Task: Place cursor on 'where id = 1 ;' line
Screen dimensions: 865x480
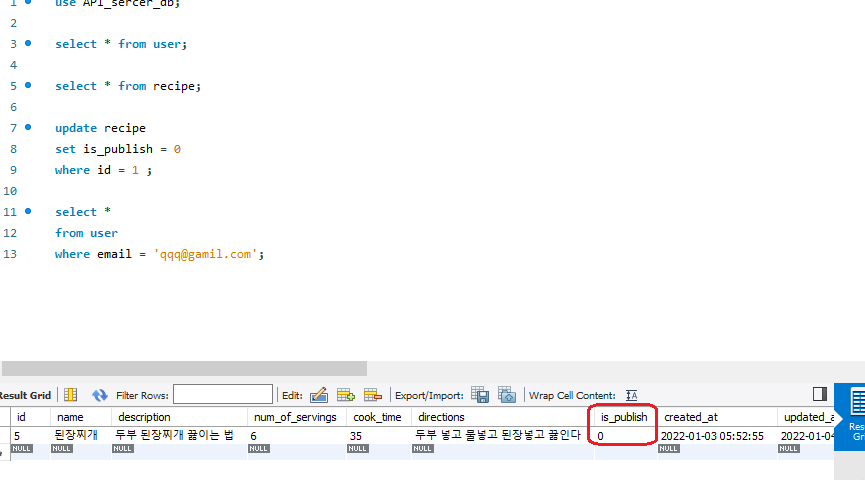Action: click(x=103, y=170)
